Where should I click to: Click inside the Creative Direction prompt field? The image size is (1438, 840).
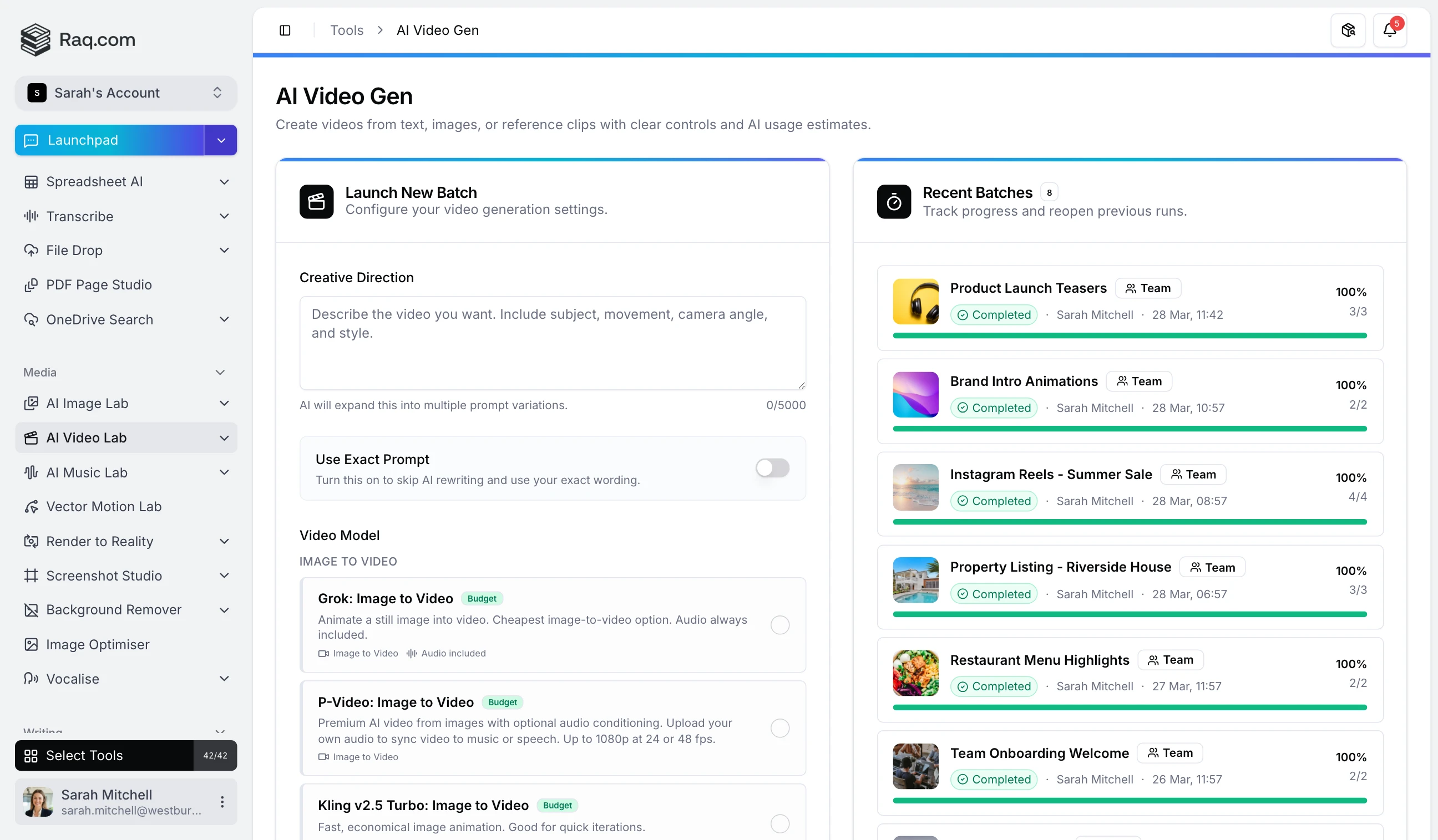552,342
